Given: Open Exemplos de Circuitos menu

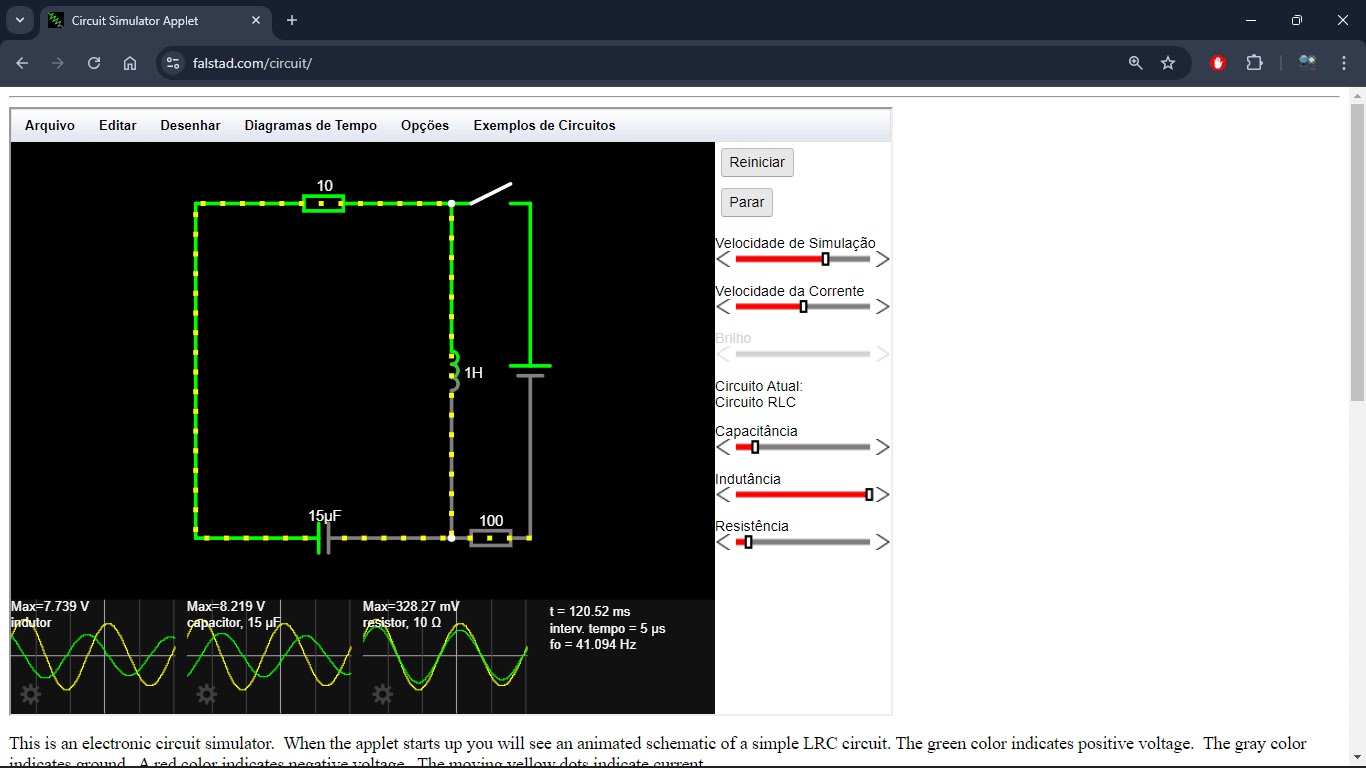Looking at the screenshot, I should (x=544, y=126).
